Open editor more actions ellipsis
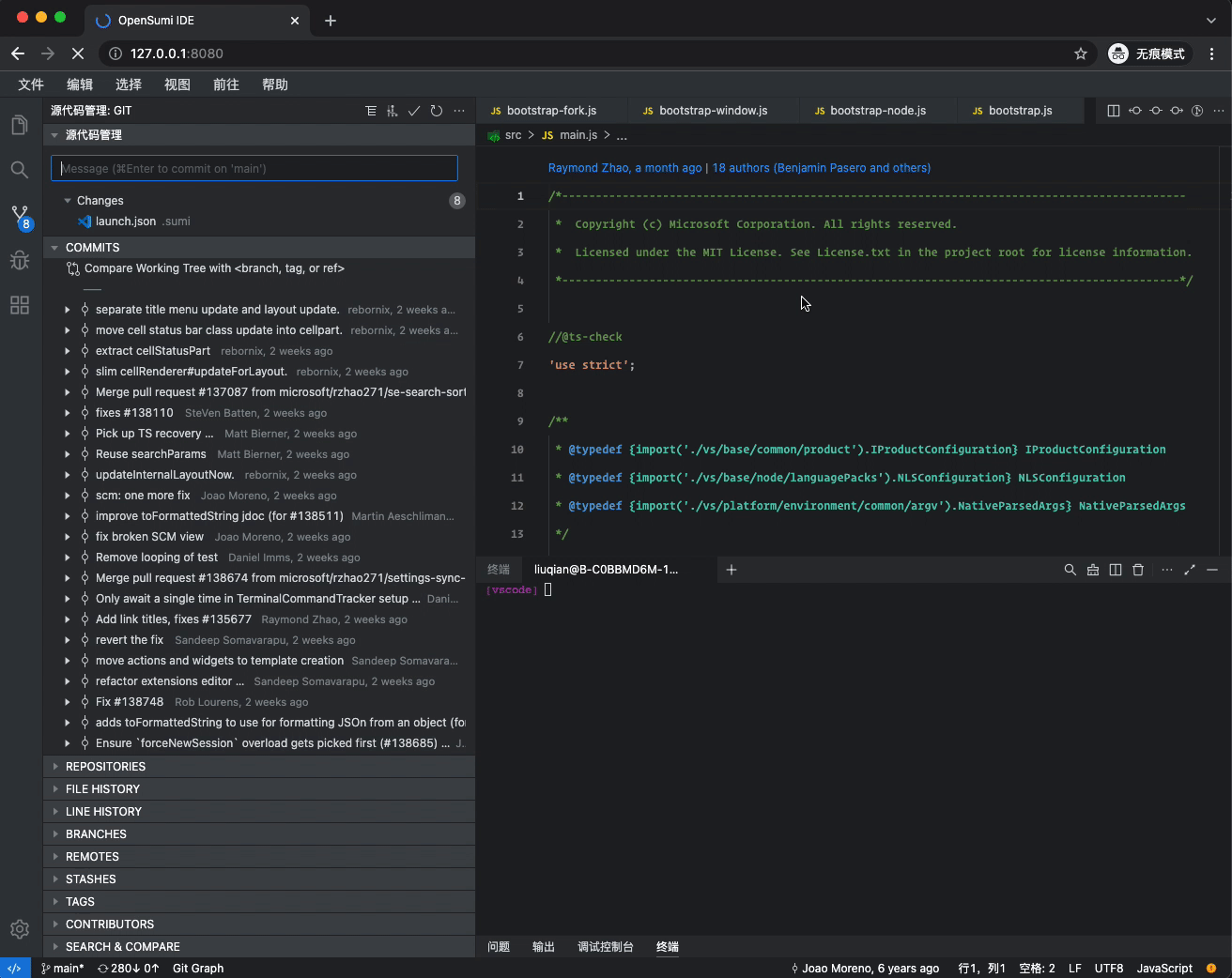 pyautogui.click(x=1219, y=111)
